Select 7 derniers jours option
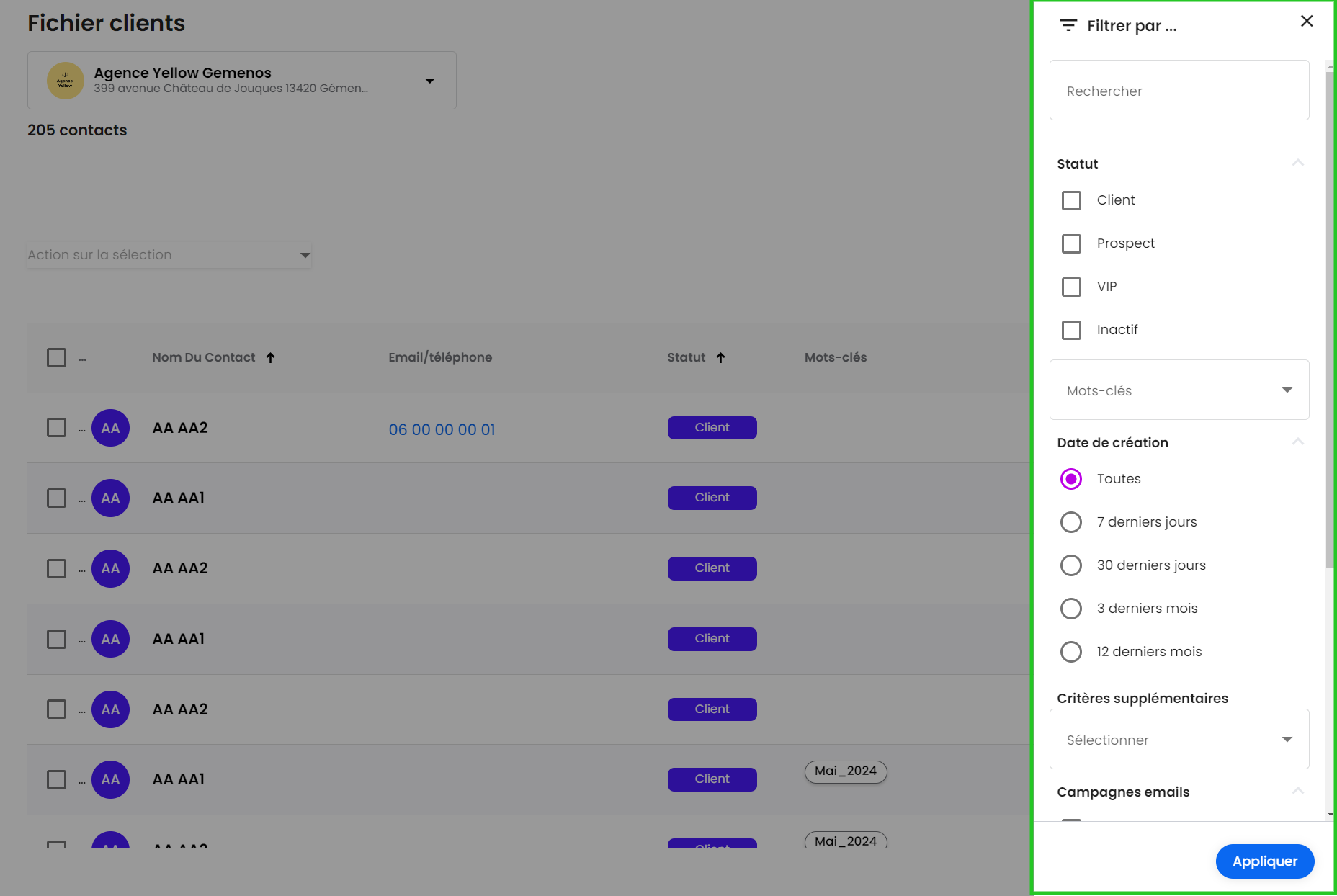Viewport: 1337px width, 896px height. 1071,522
